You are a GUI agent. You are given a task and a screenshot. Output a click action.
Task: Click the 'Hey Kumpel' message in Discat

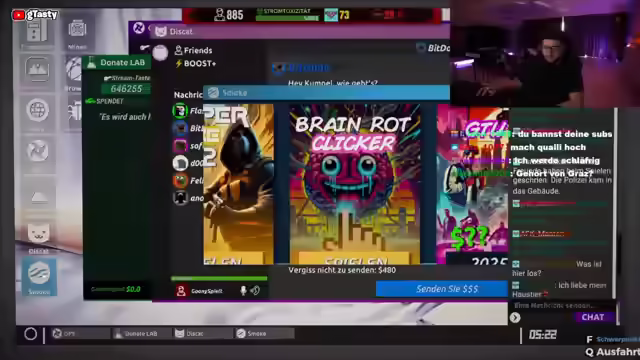click(x=333, y=83)
